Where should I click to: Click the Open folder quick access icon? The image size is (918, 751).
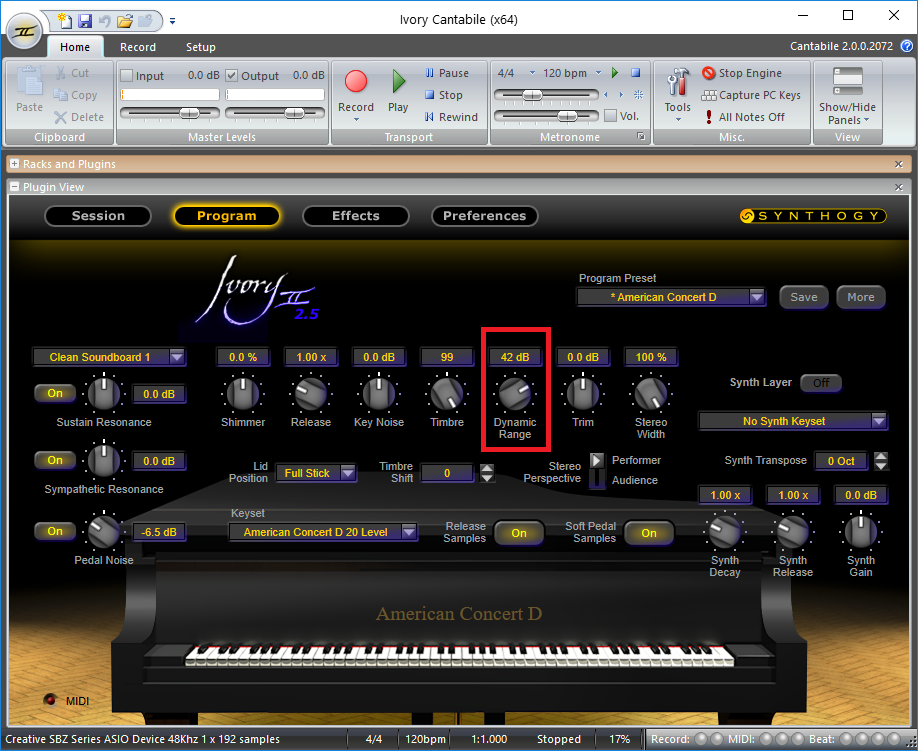(x=125, y=21)
